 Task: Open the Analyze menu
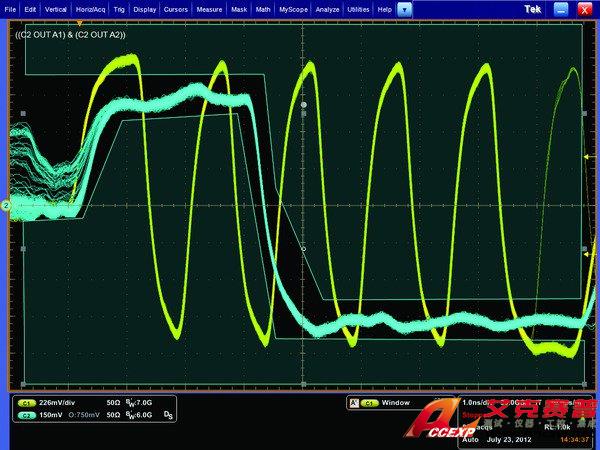point(327,8)
